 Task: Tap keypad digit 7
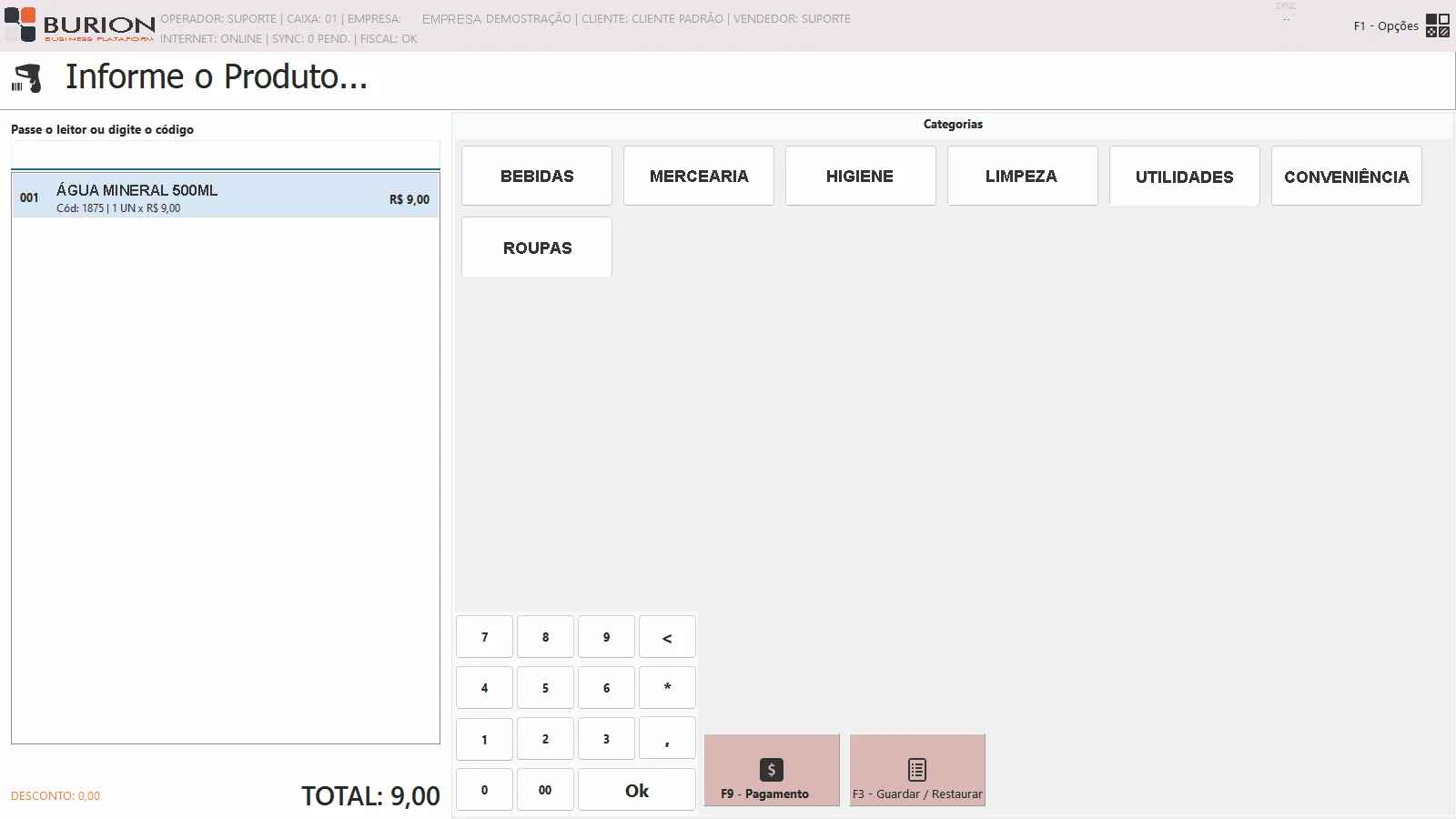[x=484, y=637]
